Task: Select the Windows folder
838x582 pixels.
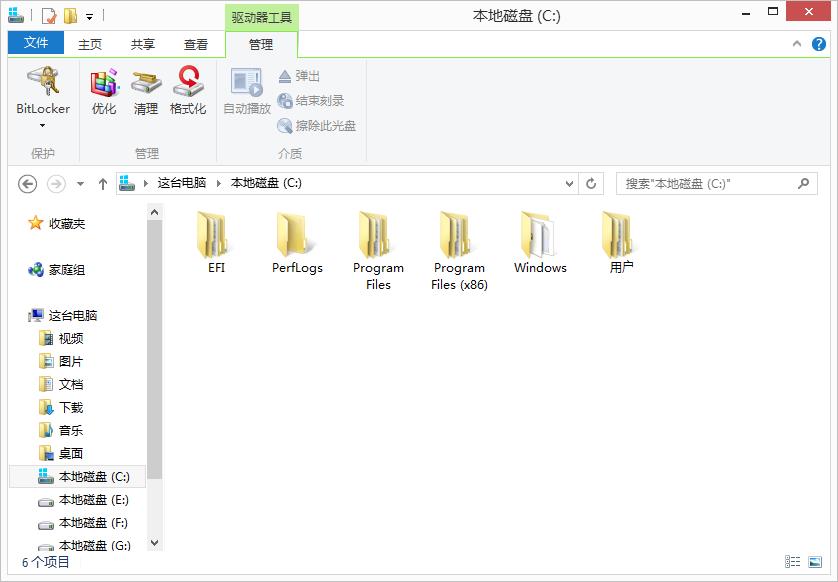Action: (x=540, y=242)
